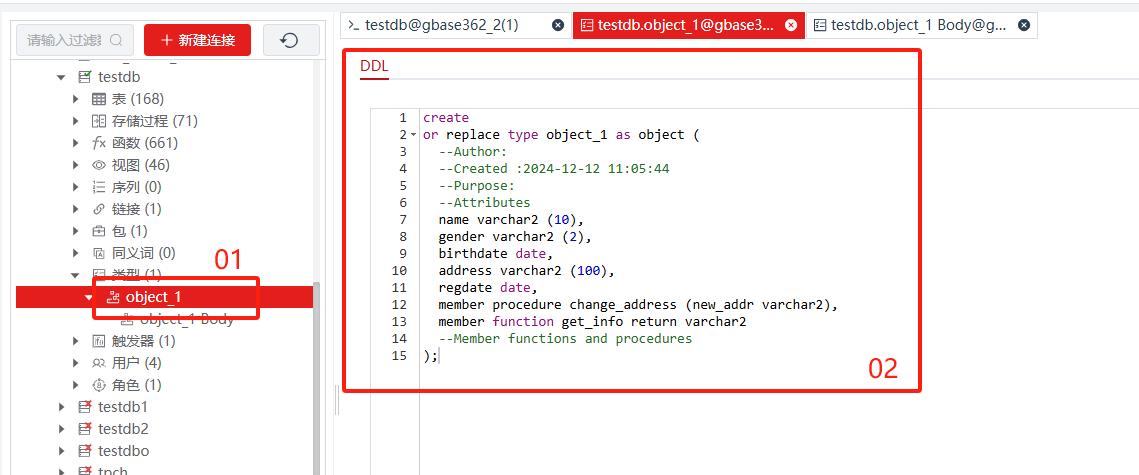Click the refresh connections icon button
Viewport: 1139px width, 475px height.
(x=290, y=40)
